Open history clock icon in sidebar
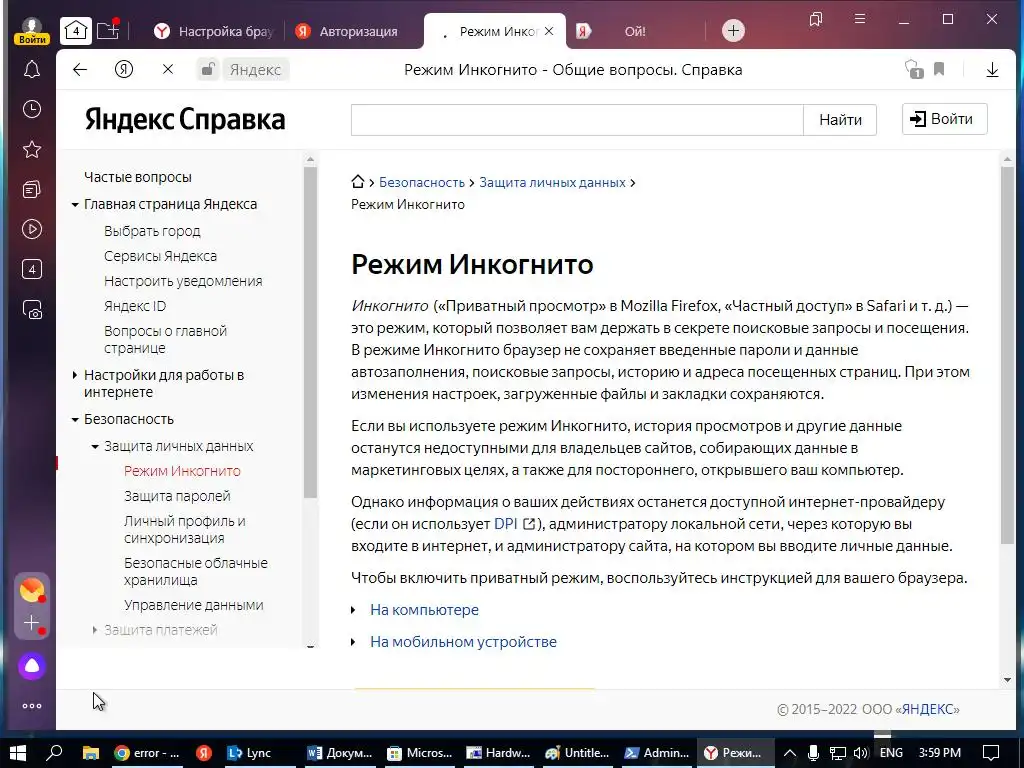The height and width of the screenshot is (768, 1024). (x=31, y=109)
